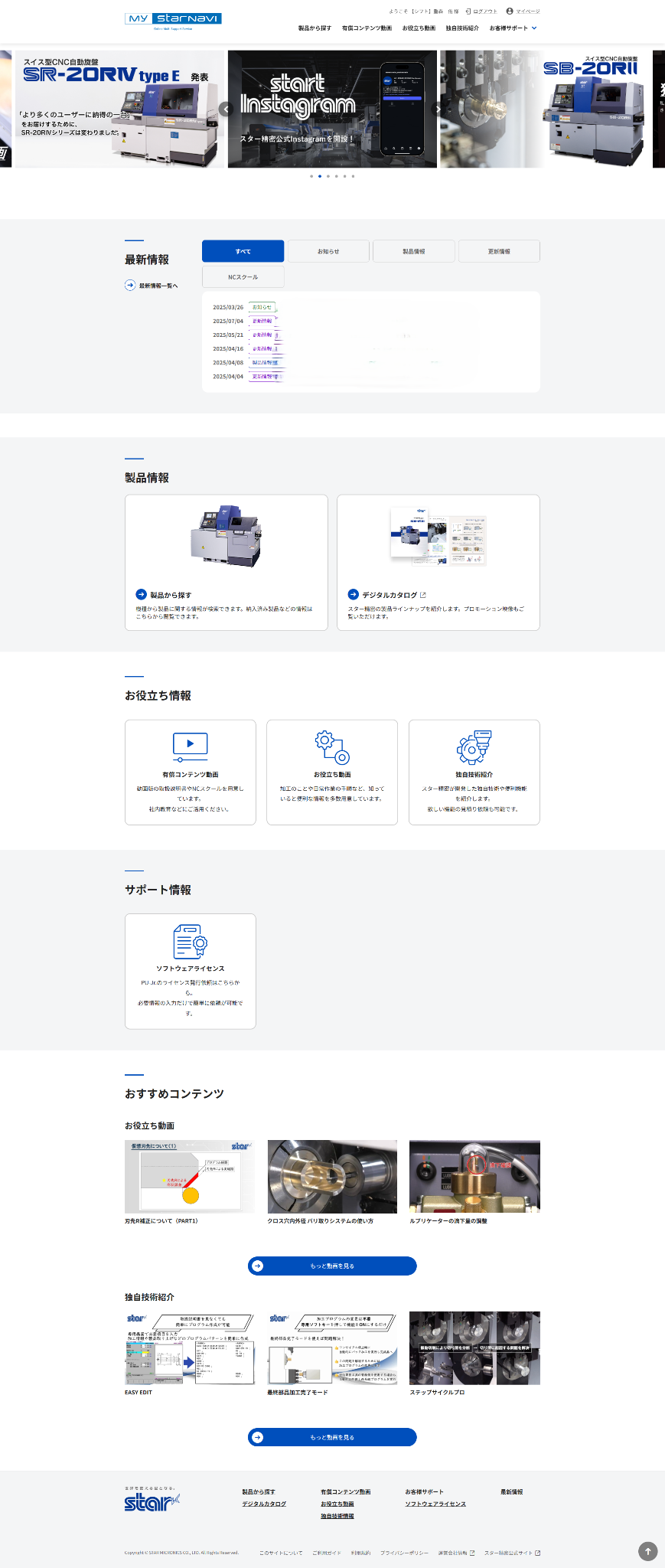The width and height of the screenshot is (665, 1568).
Task: Click arrow icon beside 最新情報一覧へ
Action: click(130, 286)
